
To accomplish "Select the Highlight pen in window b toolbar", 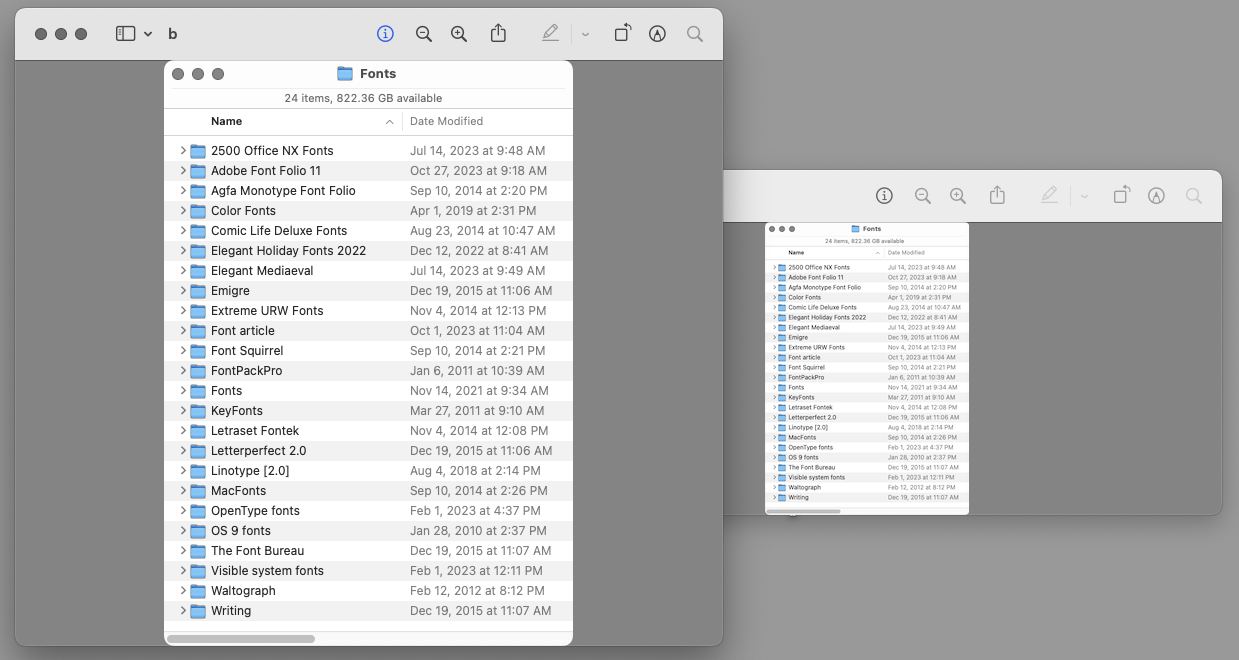I will [550, 34].
